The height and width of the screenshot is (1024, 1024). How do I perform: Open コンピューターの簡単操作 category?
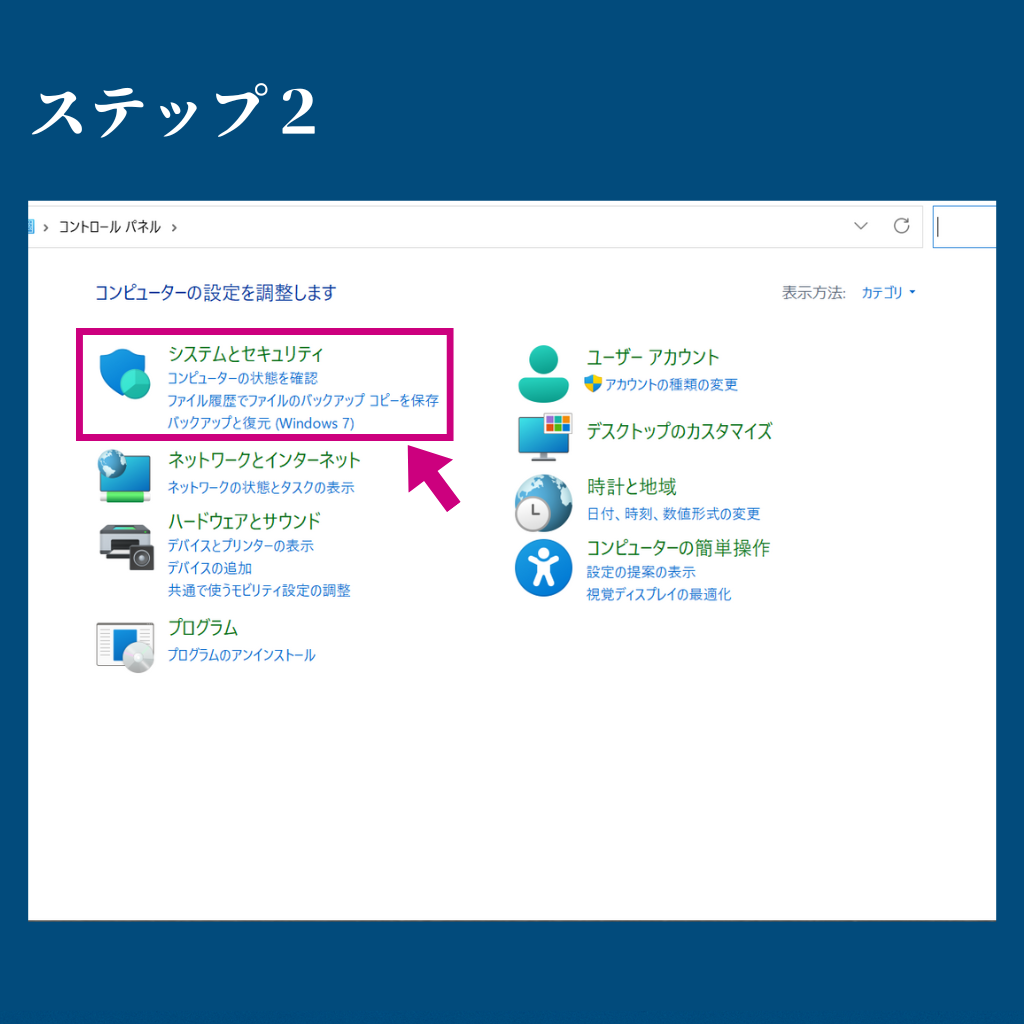(x=678, y=548)
